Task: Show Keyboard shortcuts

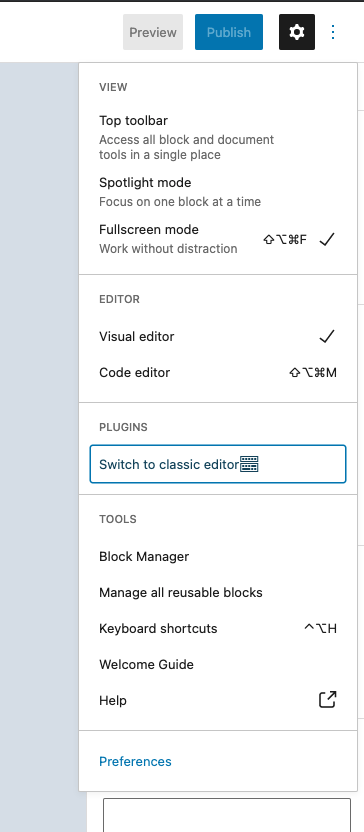Action: pos(218,629)
